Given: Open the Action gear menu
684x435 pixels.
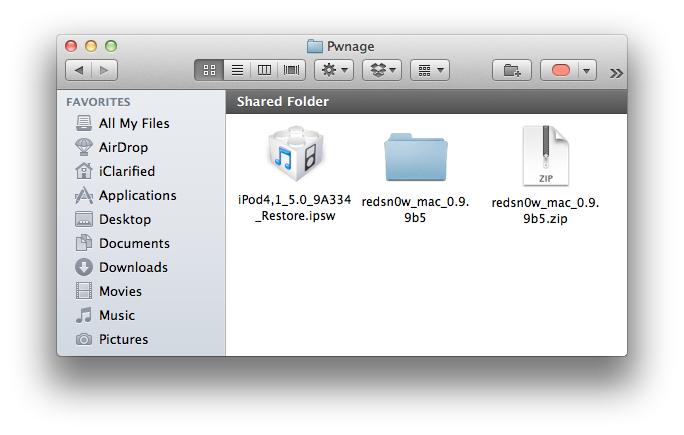Looking at the screenshot, I should (x=333, y=71).
